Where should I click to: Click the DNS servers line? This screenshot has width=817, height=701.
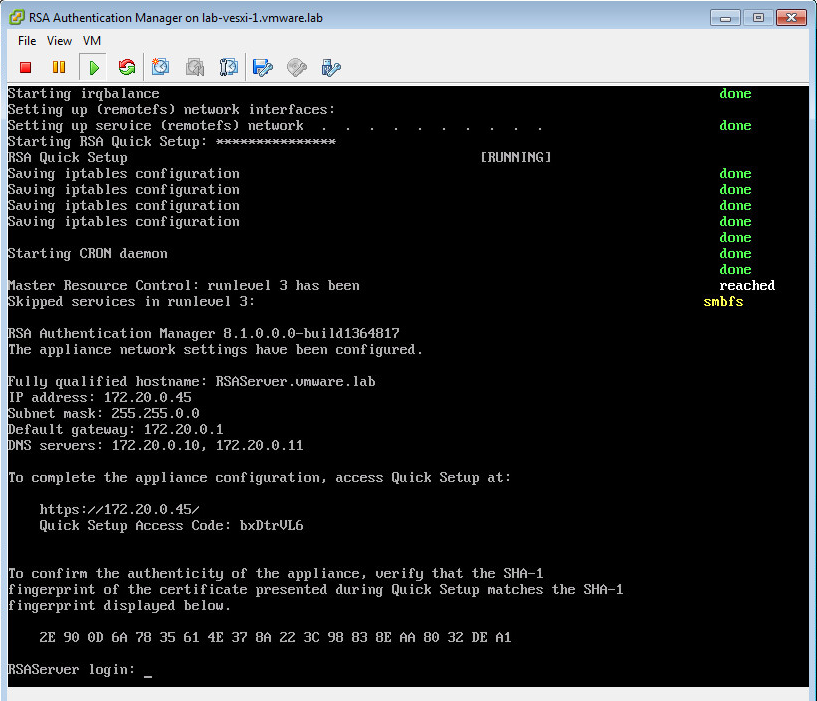(x=155, y=446)
